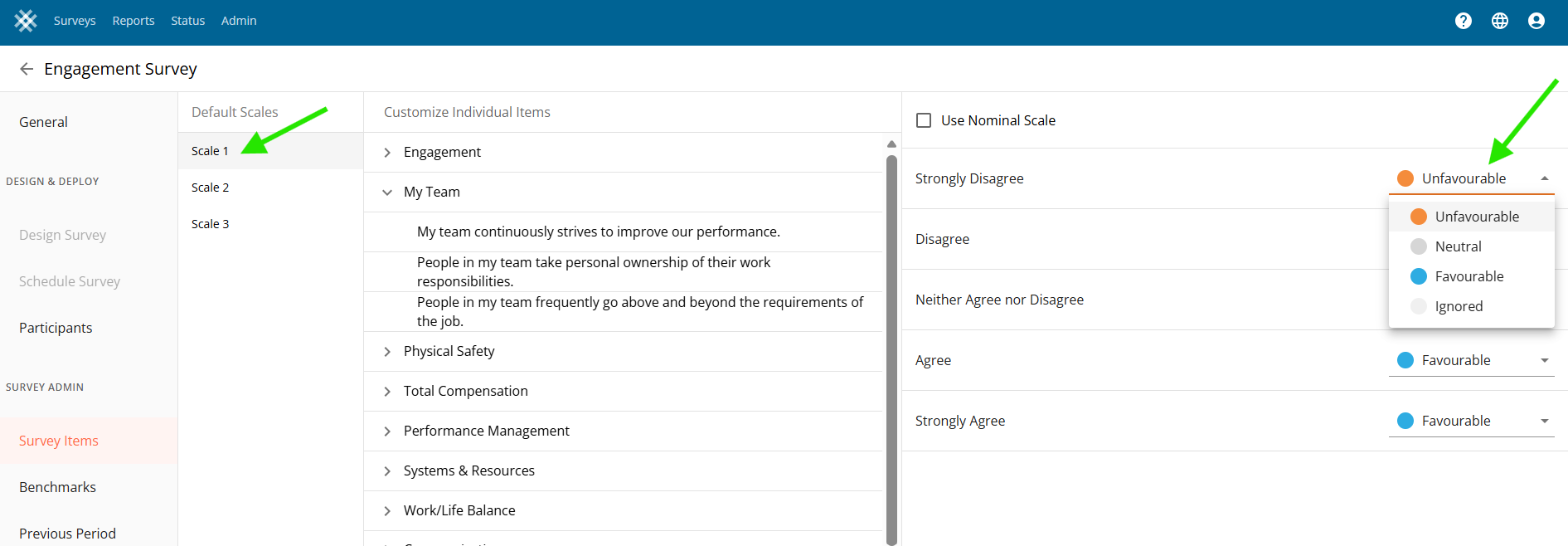Select Scale 2 in Default Scales
1568x546 pixels.
click(211, 188)
